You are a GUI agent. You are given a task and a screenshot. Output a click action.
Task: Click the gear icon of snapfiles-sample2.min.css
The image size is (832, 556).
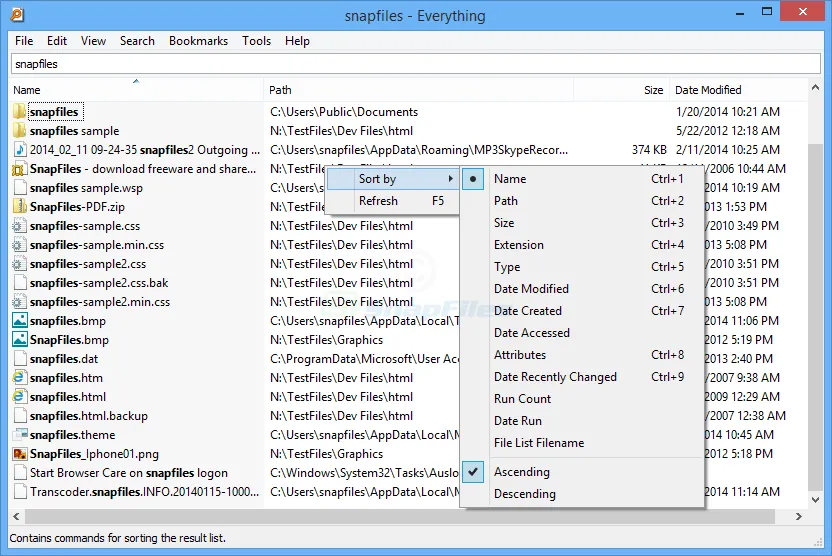pyautogui.click(x=20, y=302)
